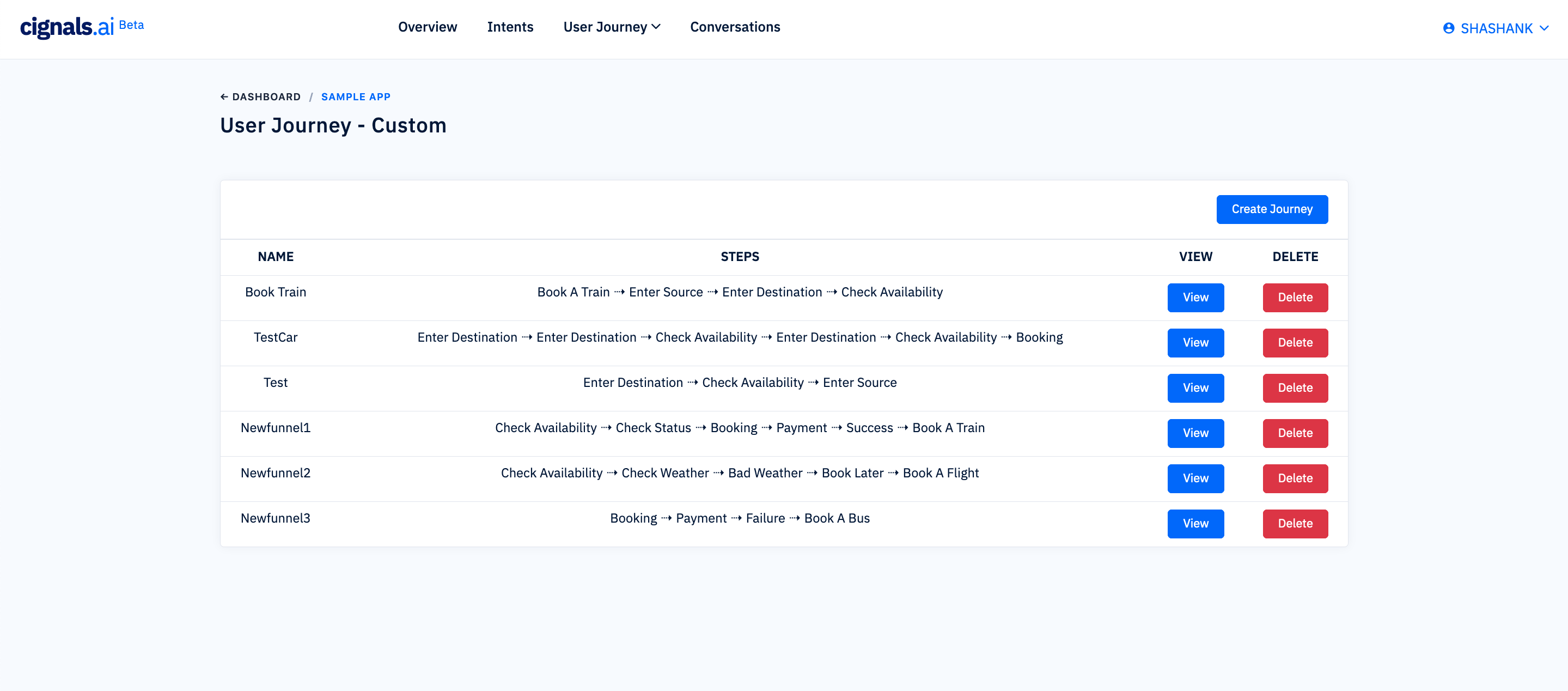This screenshot has height=691, width=1568.
Task: Click the cignals.ai logo
Action: pyautogui.click(x=67, y=27)
